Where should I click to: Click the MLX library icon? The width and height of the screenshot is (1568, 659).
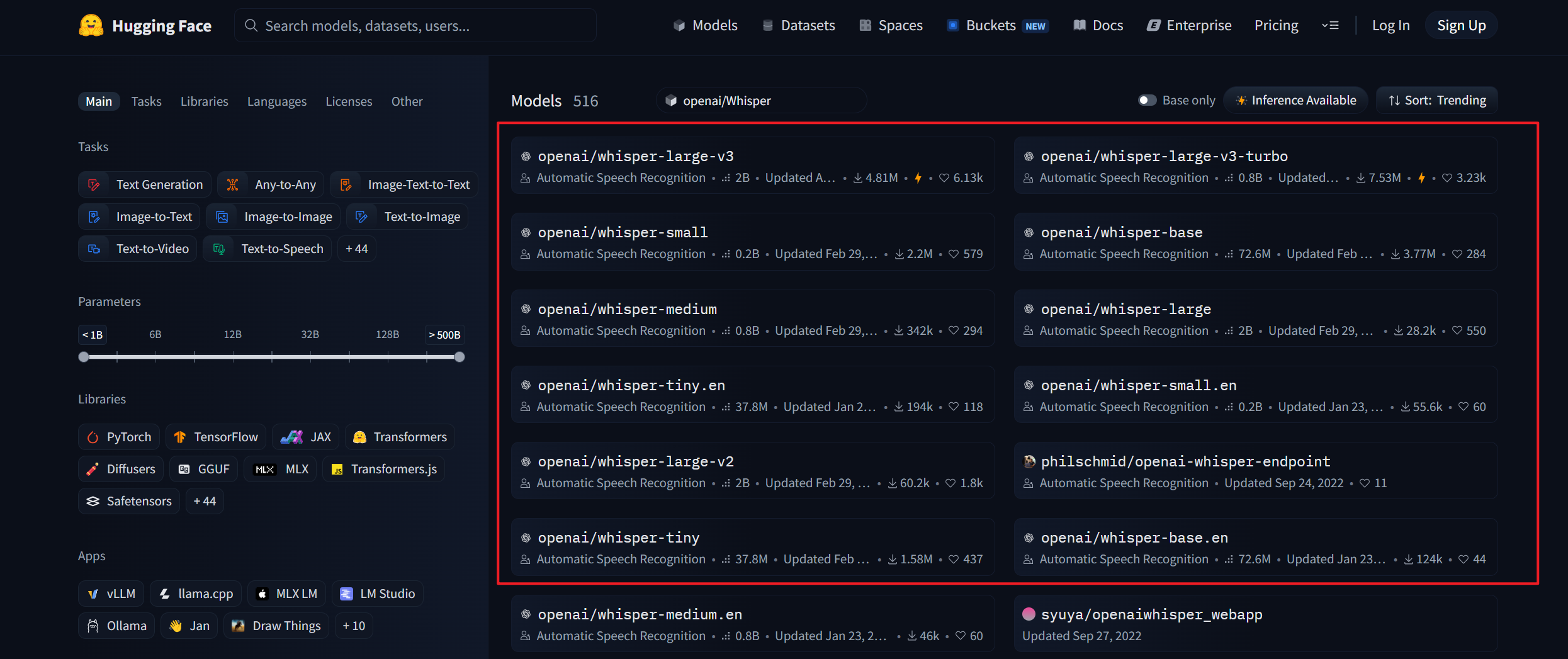[265, 470]
